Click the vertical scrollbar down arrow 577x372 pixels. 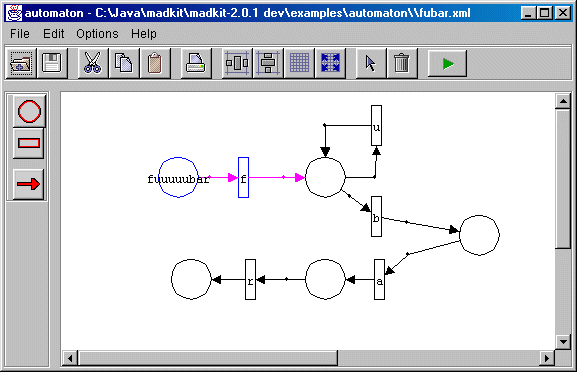tap(563, 341)
